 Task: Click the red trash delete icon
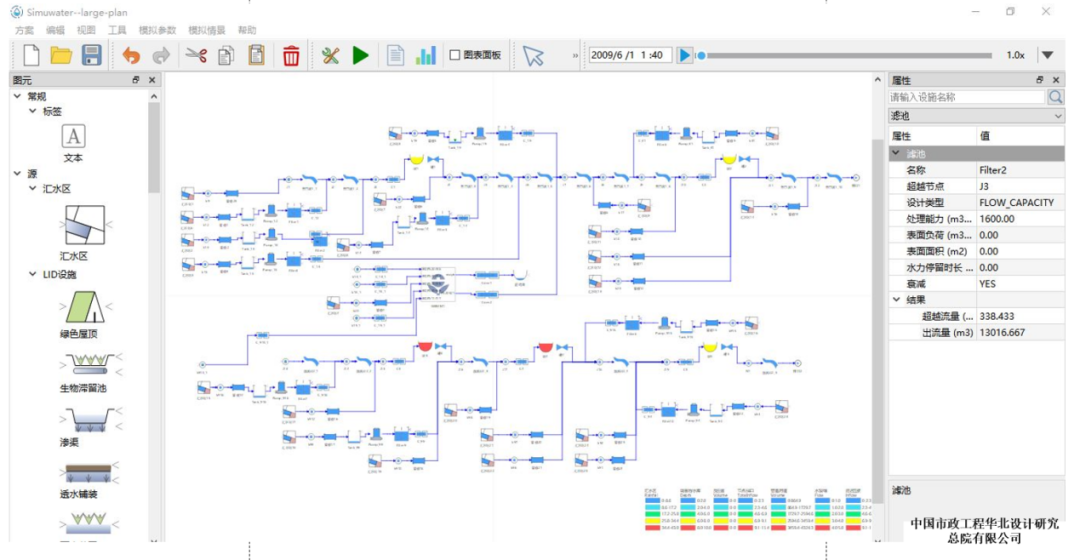click(291, 56)
